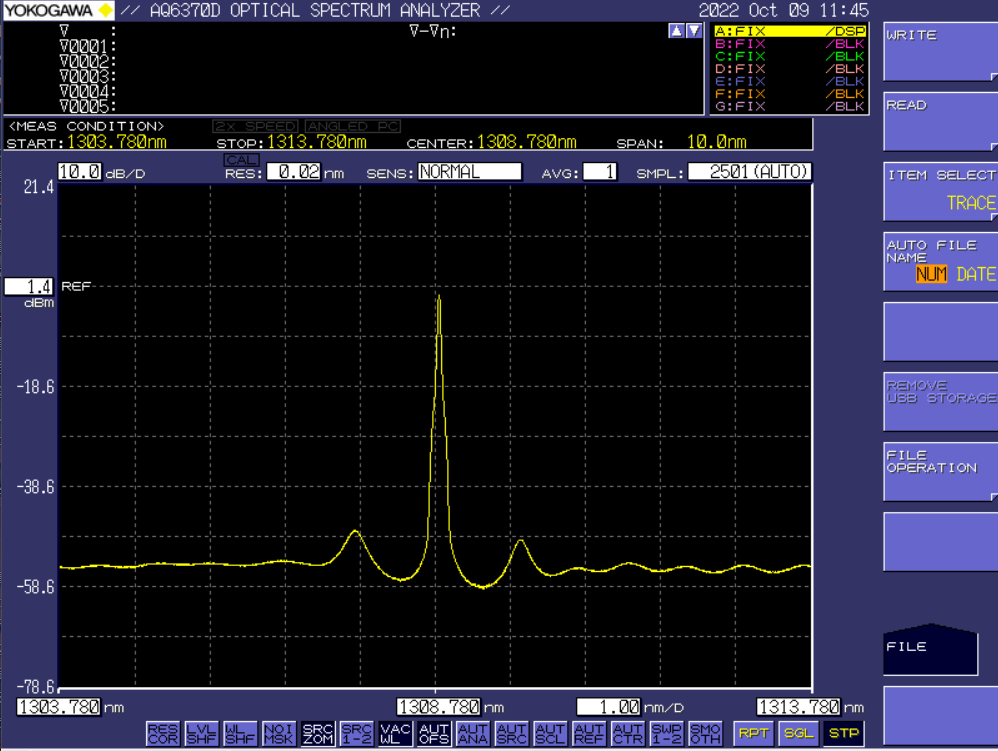Click the SRC ZOM icon
The width and height of the screenshot is (998, 751).
317,733
